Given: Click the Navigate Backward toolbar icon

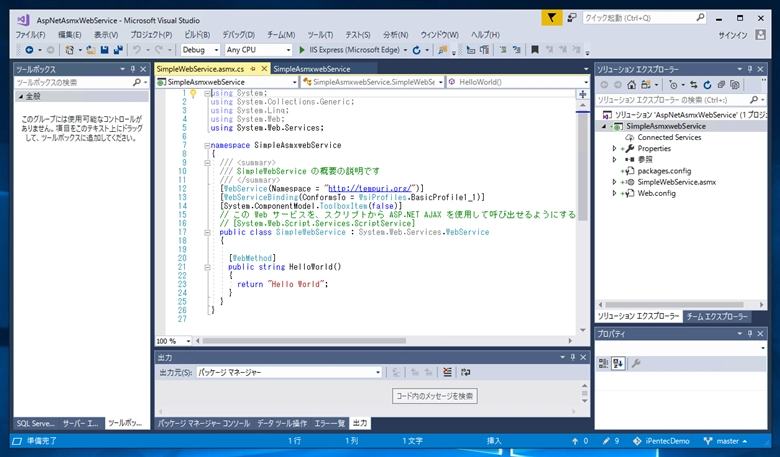Looking at the screenshot, I should 29,50.
